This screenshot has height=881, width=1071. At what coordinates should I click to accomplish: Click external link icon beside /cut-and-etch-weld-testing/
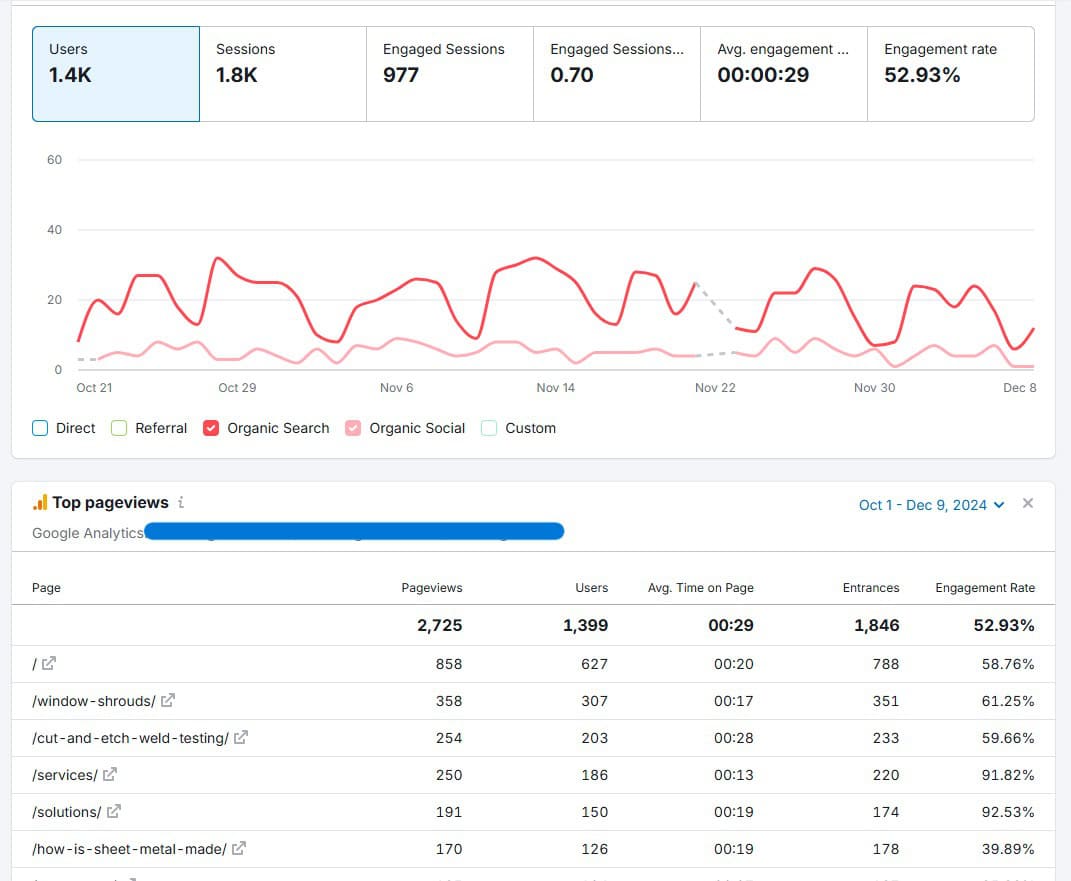pos(241,738)
